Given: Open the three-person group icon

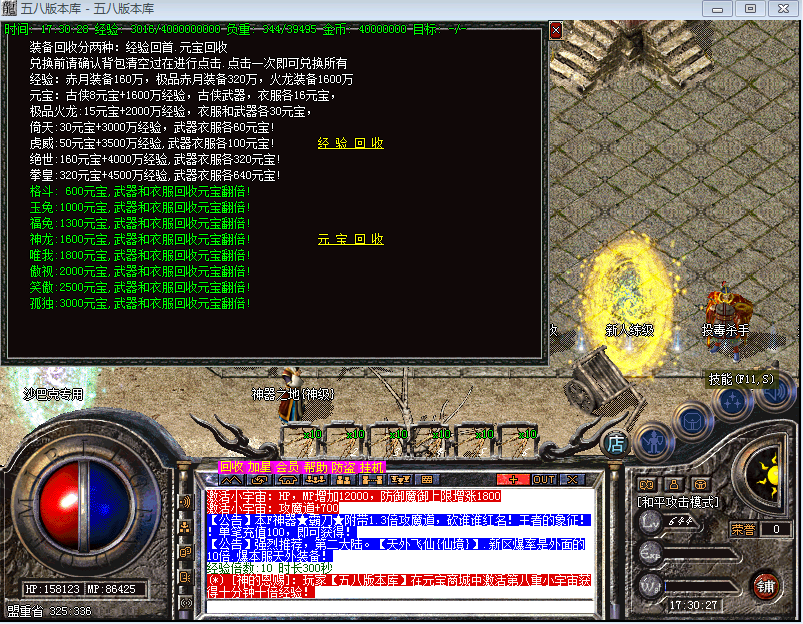Looking at the screenshot, I should (315, 480).
